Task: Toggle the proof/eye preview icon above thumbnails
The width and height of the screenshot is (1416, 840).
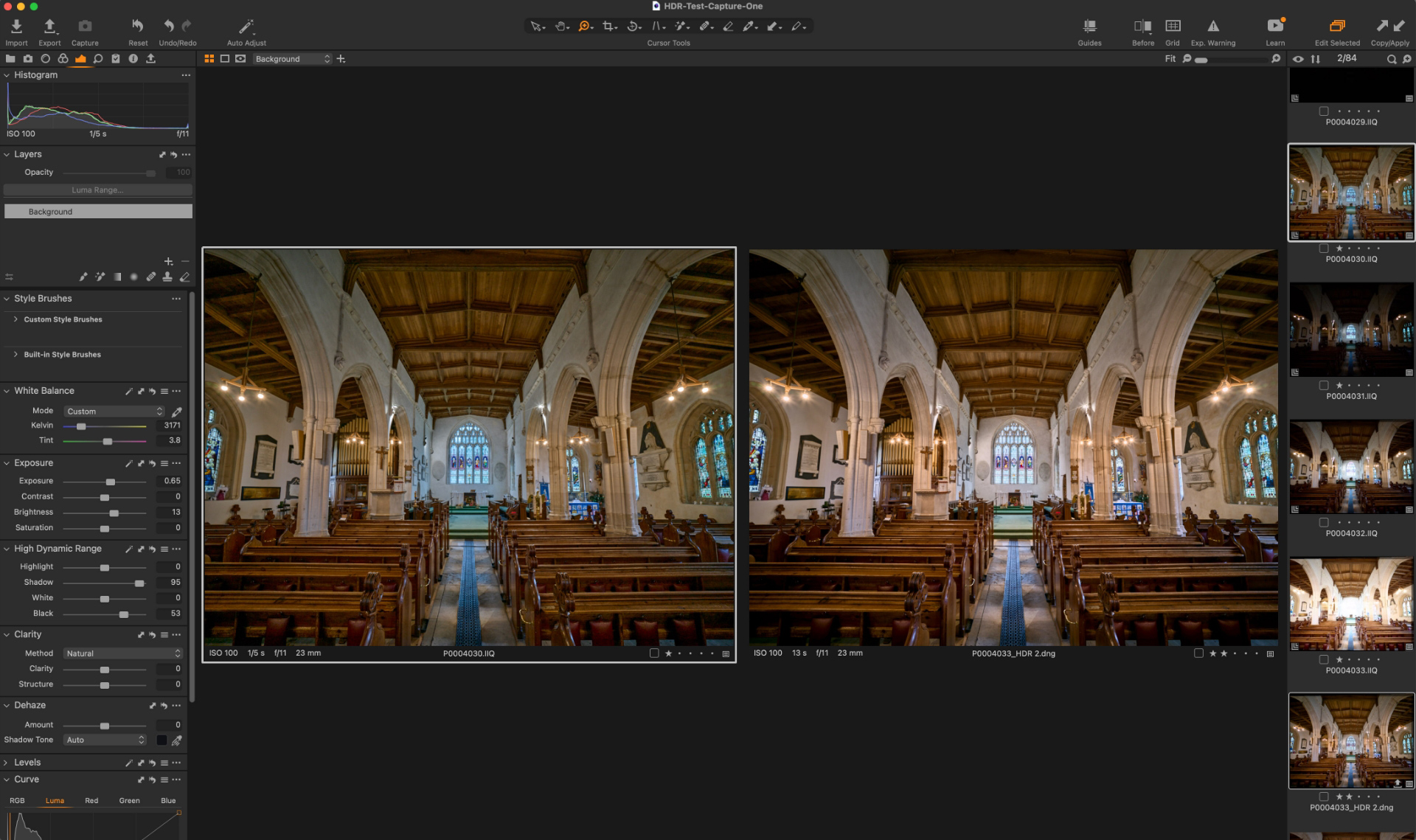Action: pyautogui.click(x=1299, y=58)
